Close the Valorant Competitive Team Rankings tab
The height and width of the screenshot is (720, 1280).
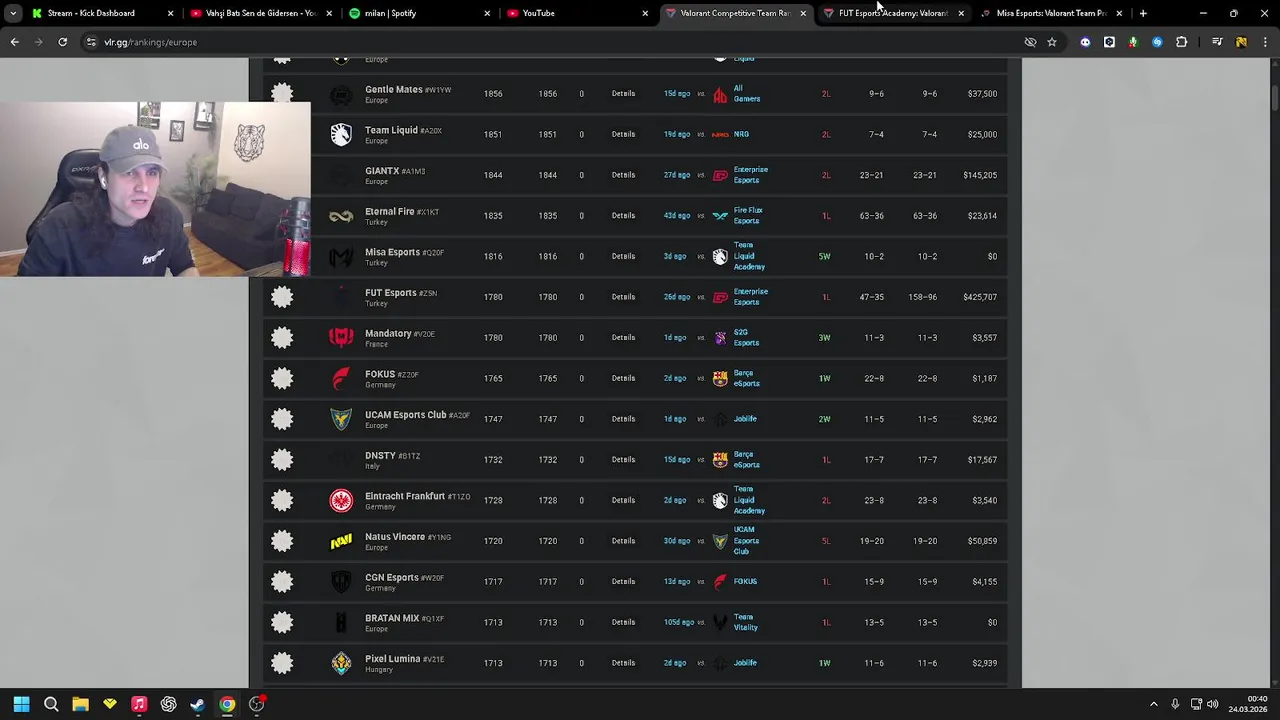pyautogui.click(x=803, y=13)
